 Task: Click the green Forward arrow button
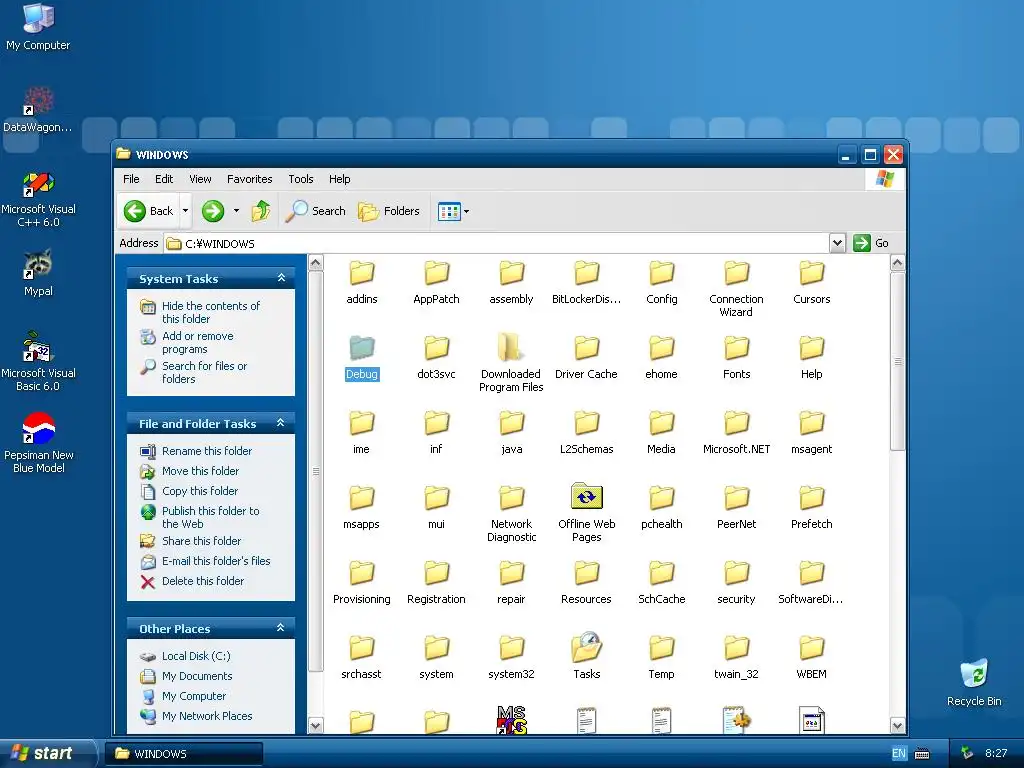[213, 211]
